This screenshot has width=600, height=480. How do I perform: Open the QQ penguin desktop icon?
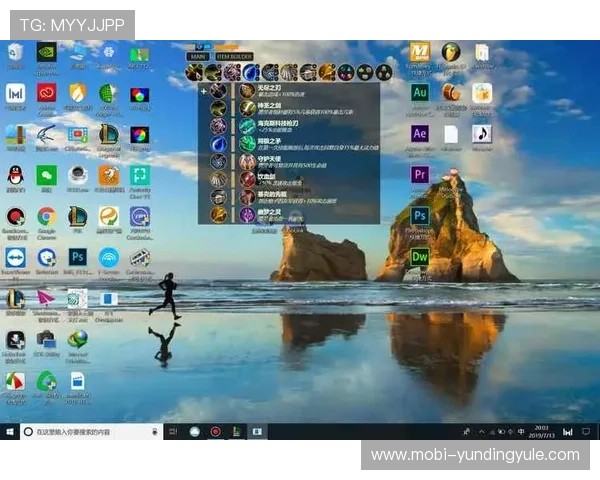[15, 176]
